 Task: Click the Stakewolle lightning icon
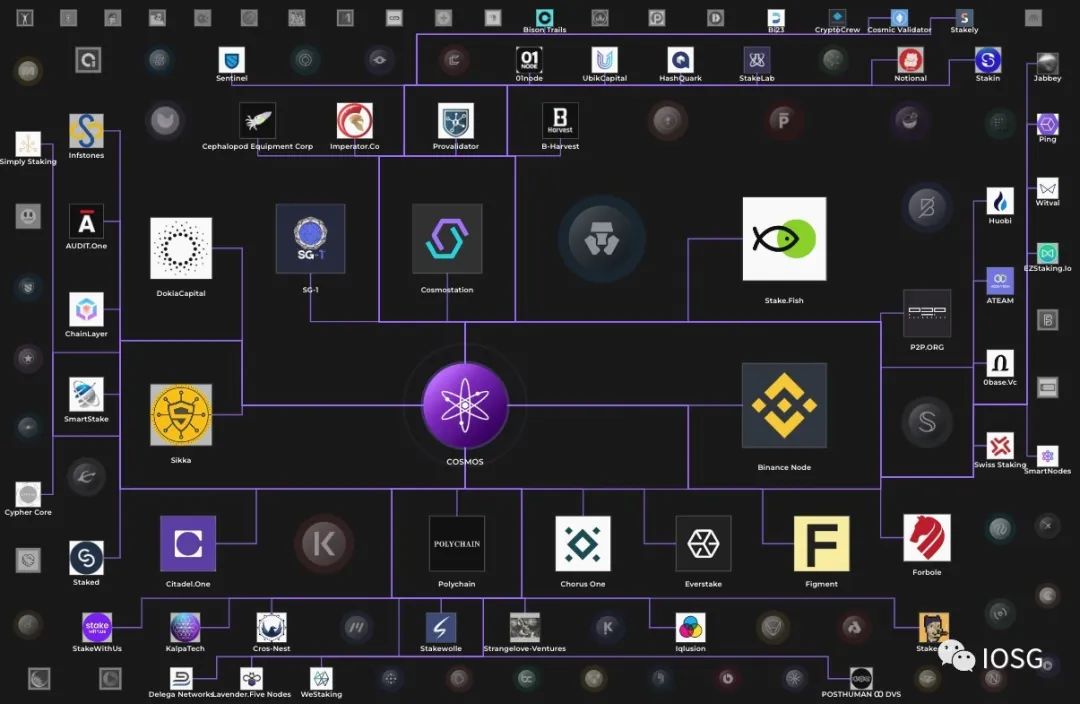click(x=441, y=628)
